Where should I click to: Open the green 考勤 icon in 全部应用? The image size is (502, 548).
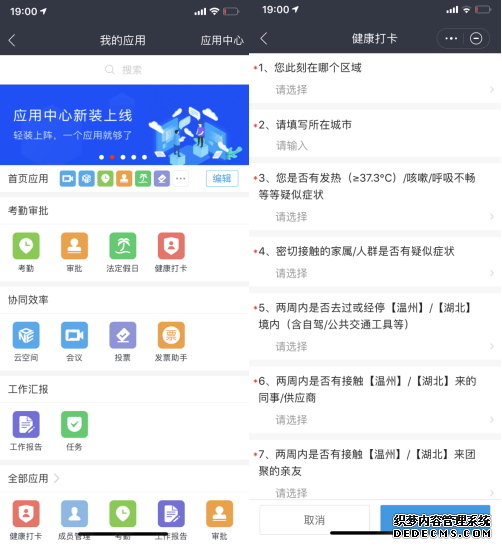point(122,513)
